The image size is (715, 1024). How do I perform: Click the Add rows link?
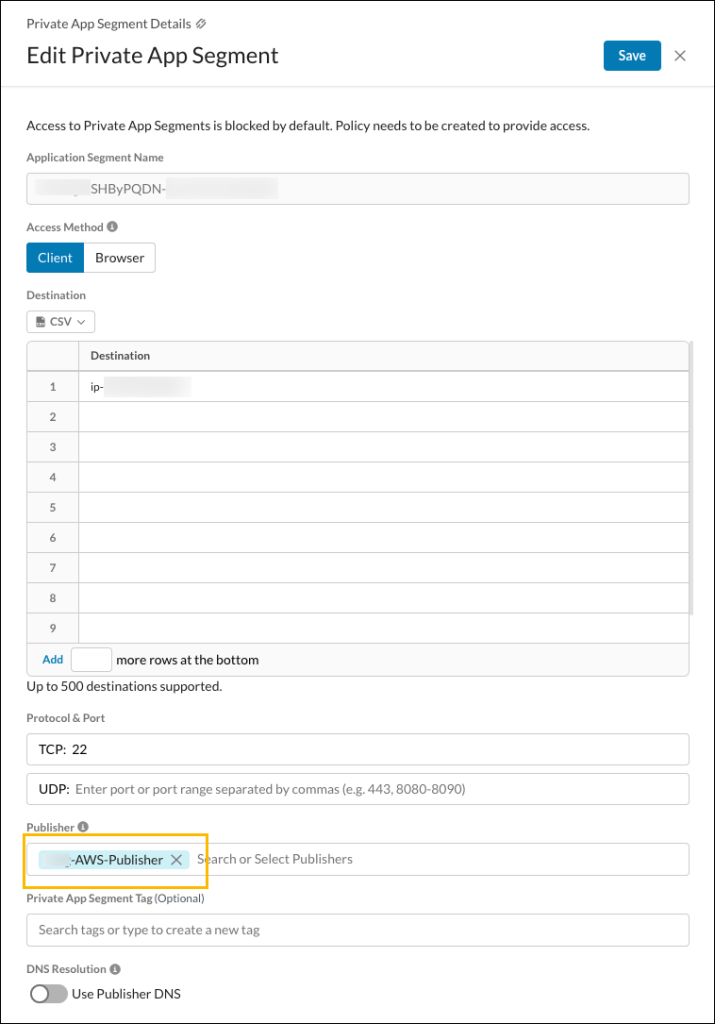pos(53,660)
